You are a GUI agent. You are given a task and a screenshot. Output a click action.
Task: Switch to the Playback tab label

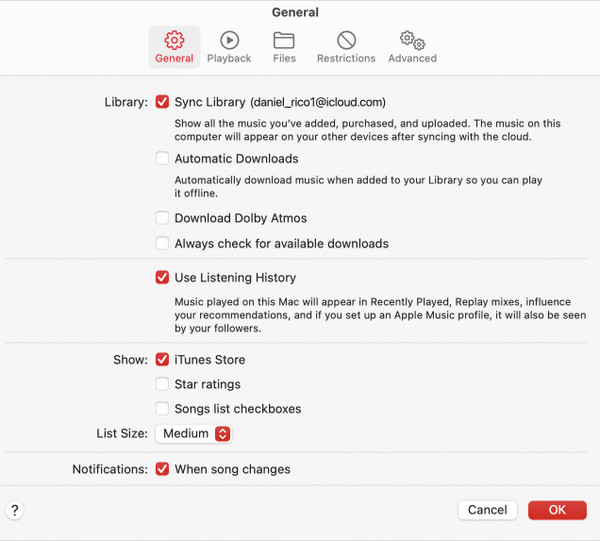(x=229, y=58)
